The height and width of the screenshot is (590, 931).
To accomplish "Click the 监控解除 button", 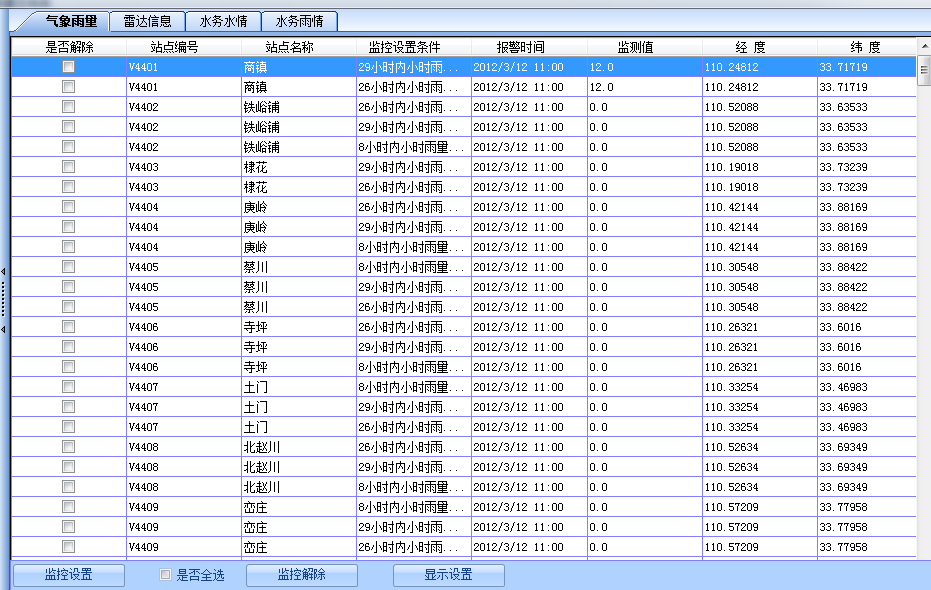I will point(301,575).
